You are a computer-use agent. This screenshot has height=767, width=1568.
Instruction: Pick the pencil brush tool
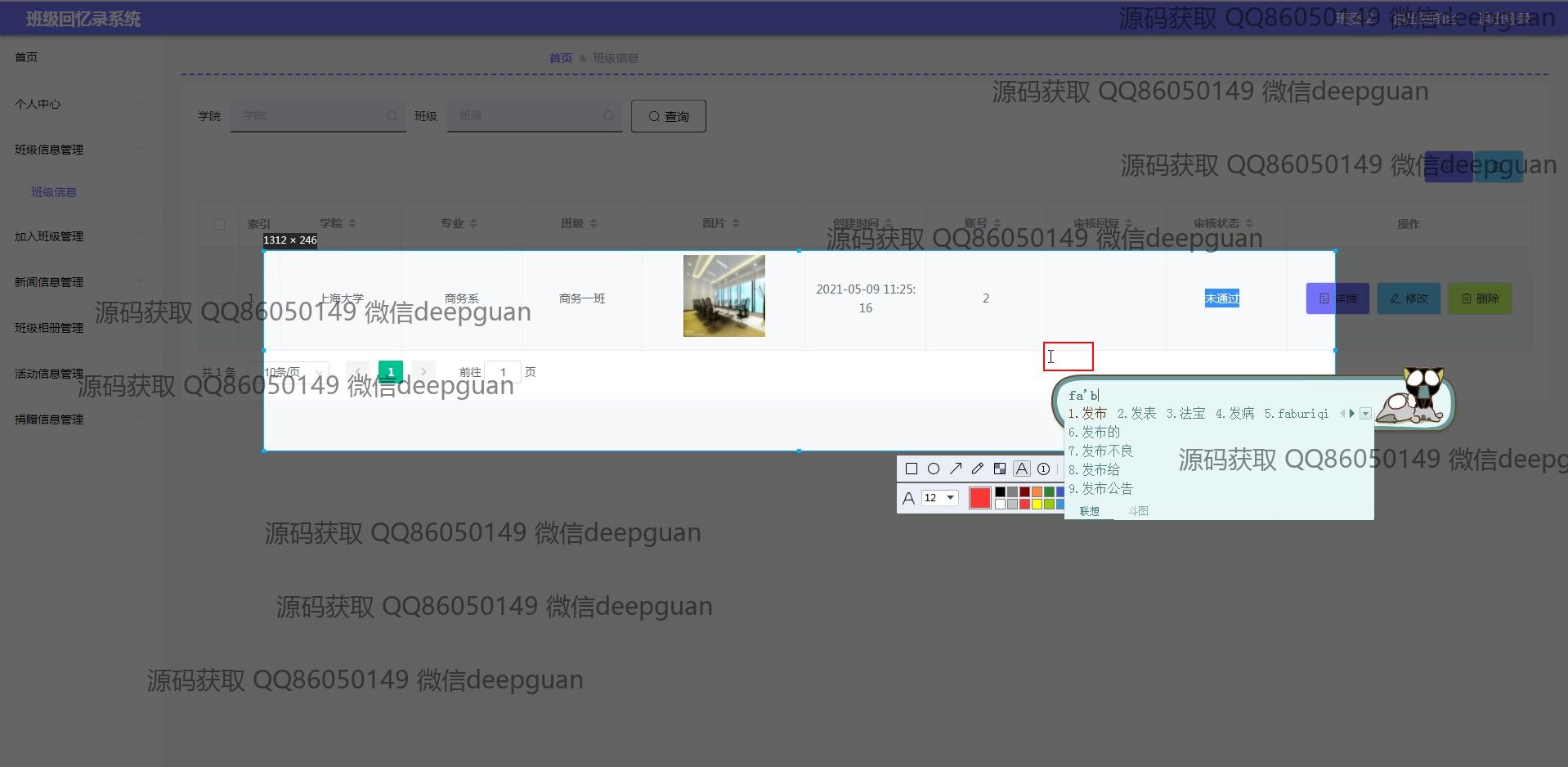977,469
